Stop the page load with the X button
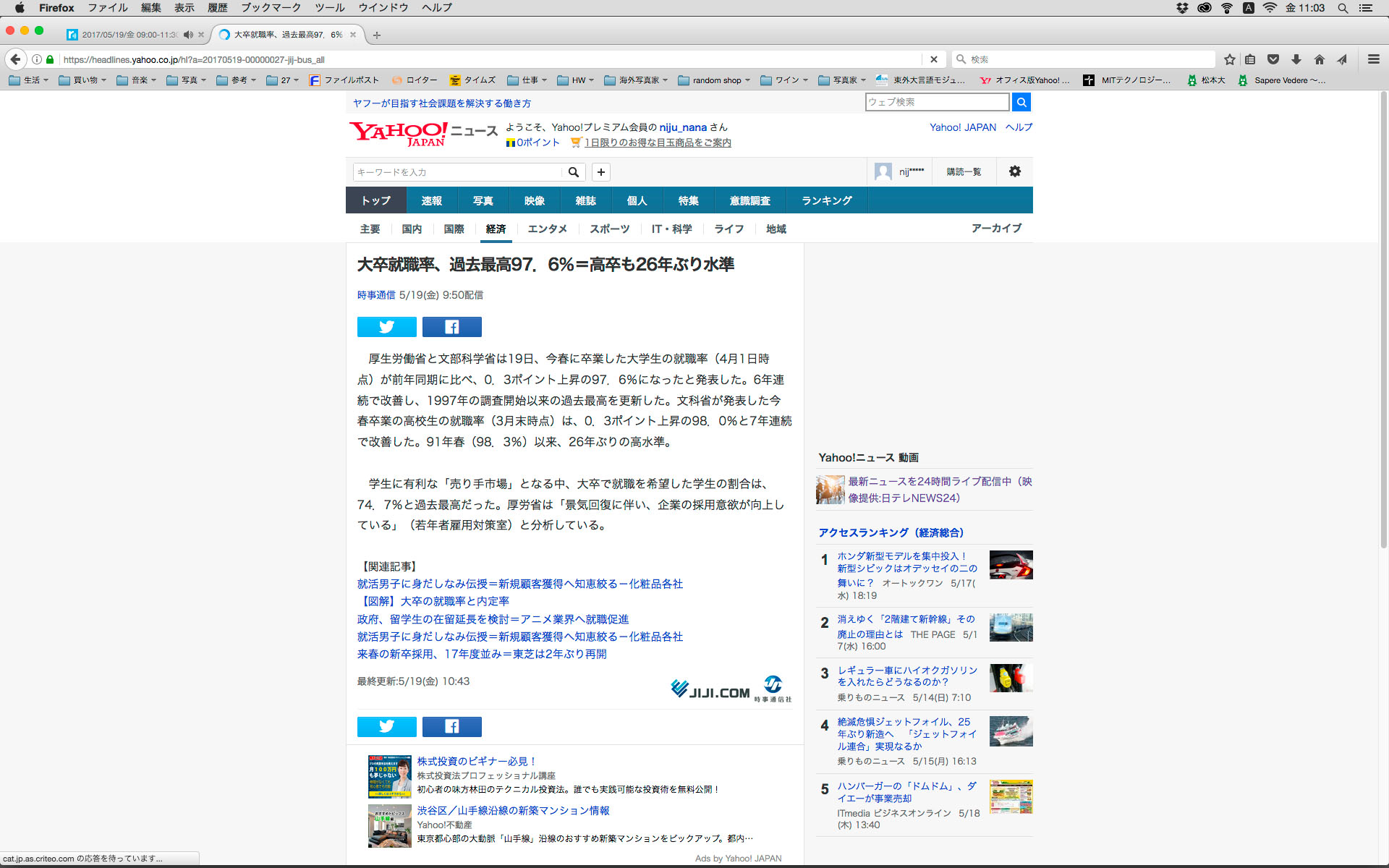Viewport: 1389px width, 868px height. [933, 59]
